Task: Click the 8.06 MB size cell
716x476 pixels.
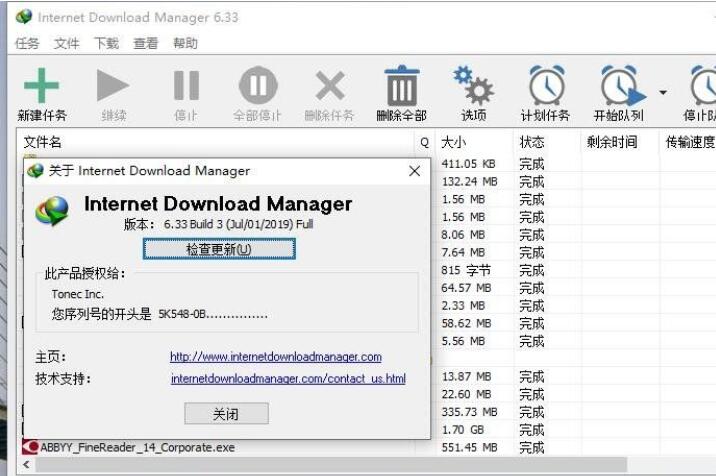Action: pos(463,234)
